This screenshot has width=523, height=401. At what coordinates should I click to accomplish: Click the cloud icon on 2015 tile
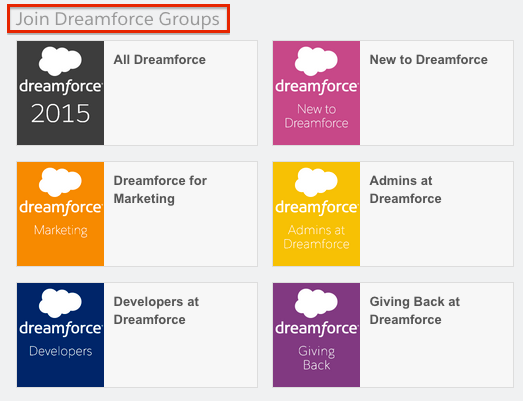pyautogui.click(x=60, y=61)
